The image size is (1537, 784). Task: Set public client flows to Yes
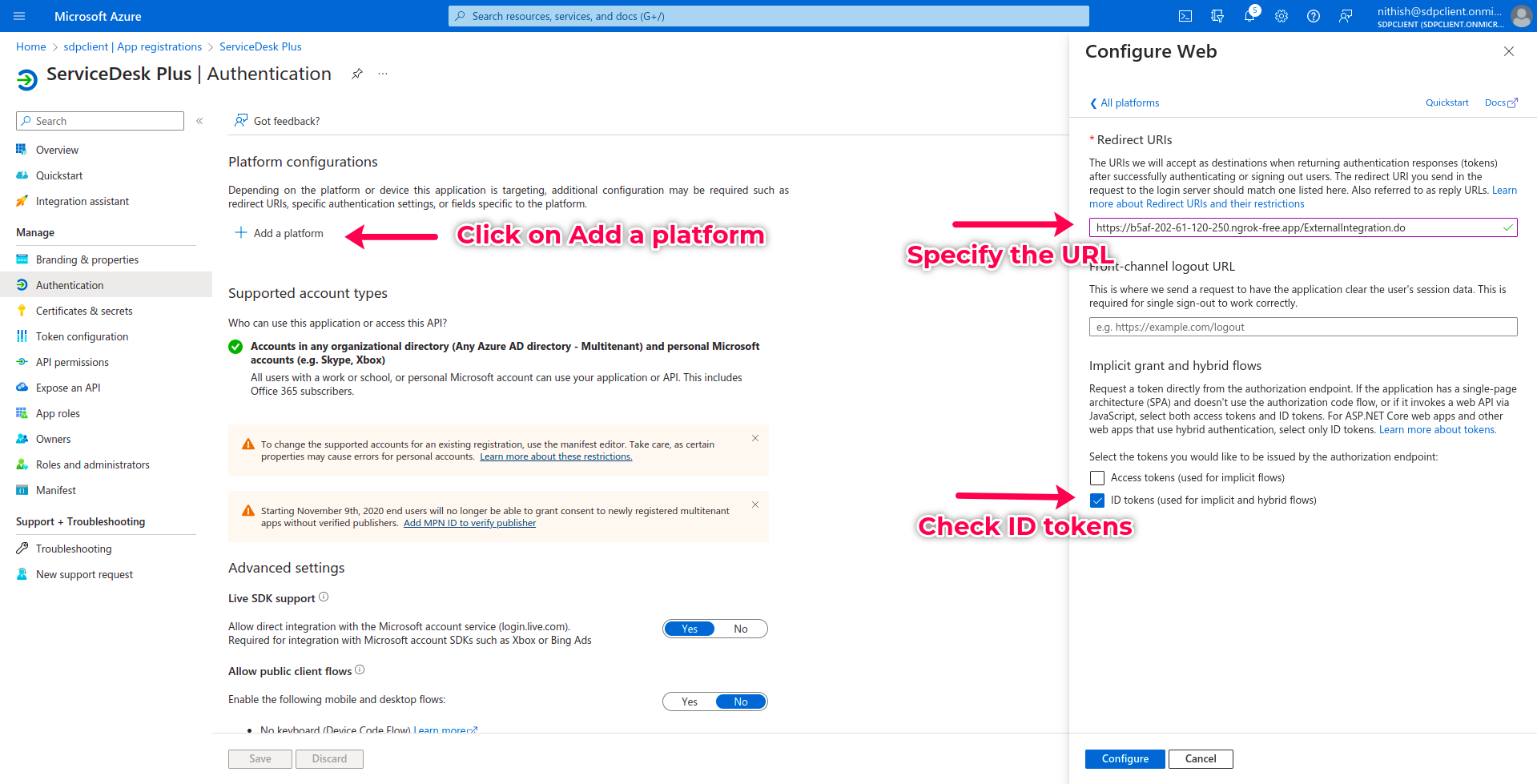point(690,702)
